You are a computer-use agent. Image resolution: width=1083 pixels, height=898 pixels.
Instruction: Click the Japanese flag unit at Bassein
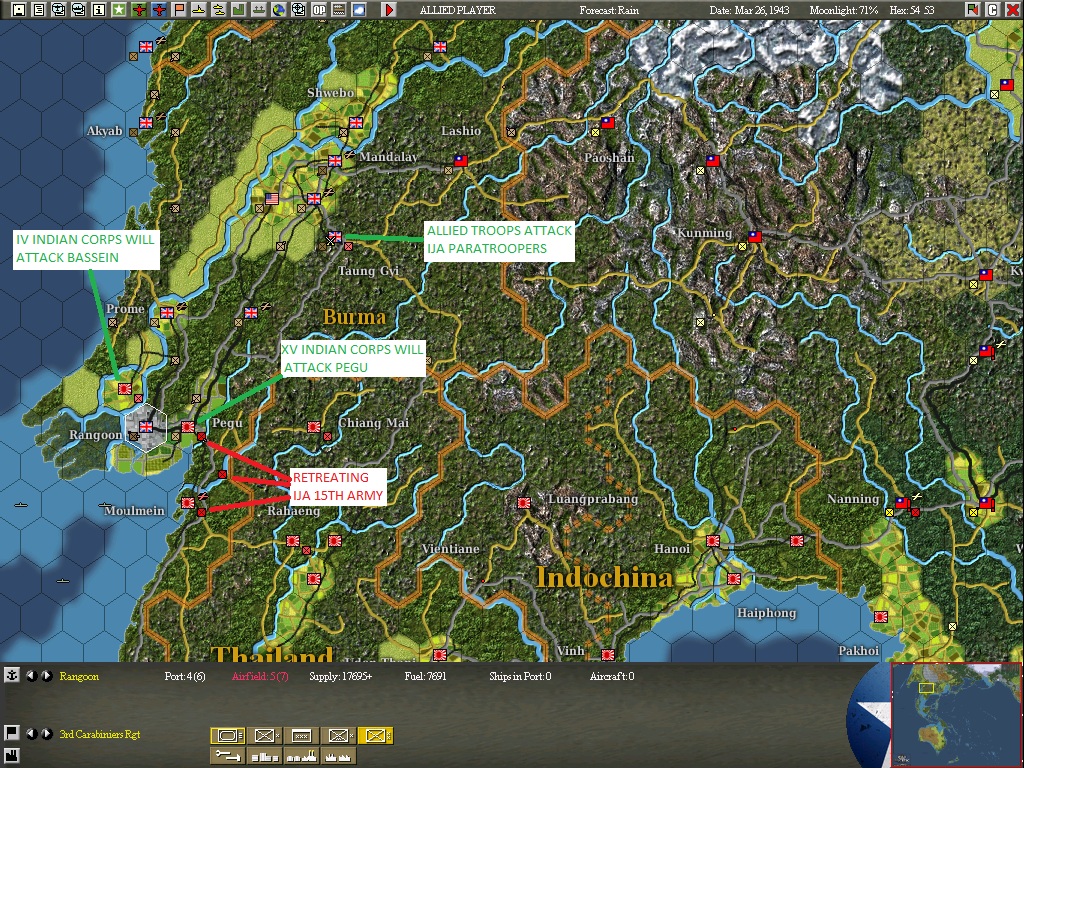click(x=125, y=389)
